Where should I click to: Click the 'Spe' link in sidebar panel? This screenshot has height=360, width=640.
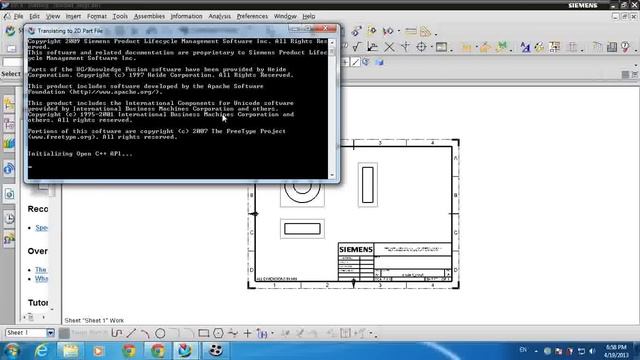click(41, 227)
